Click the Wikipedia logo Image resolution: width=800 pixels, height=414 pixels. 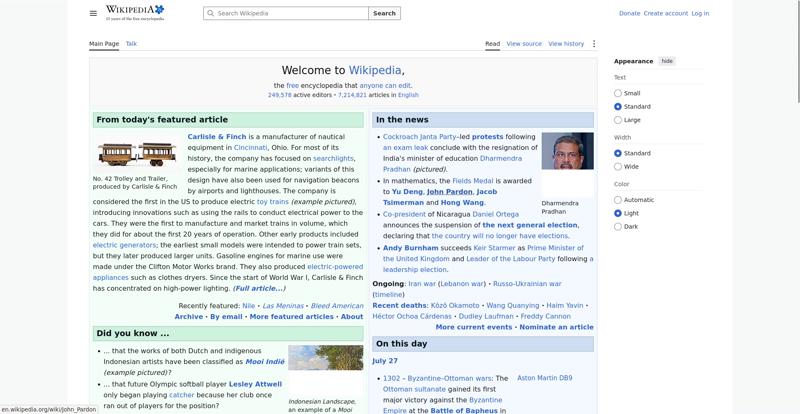click(135, 13)
